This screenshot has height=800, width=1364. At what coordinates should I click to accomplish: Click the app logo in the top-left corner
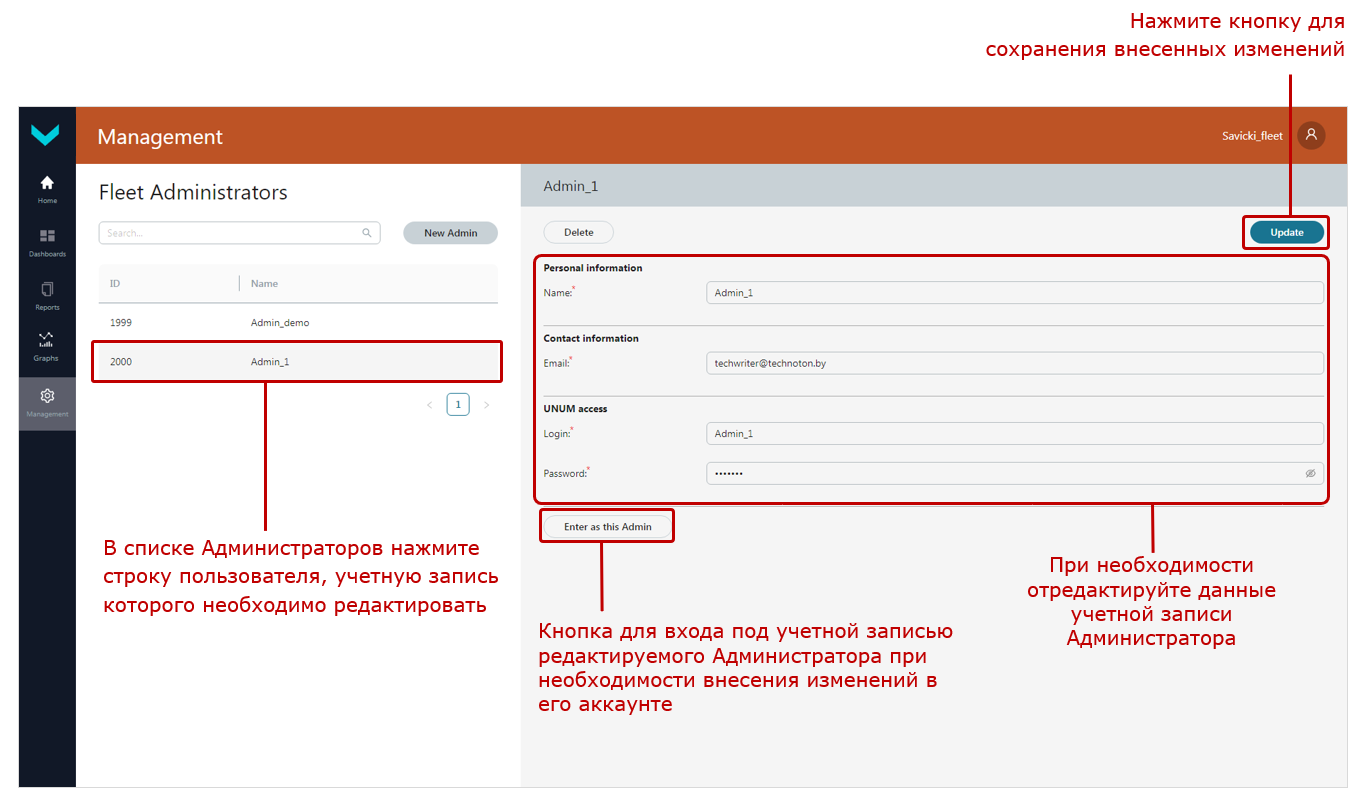point(46,135)
